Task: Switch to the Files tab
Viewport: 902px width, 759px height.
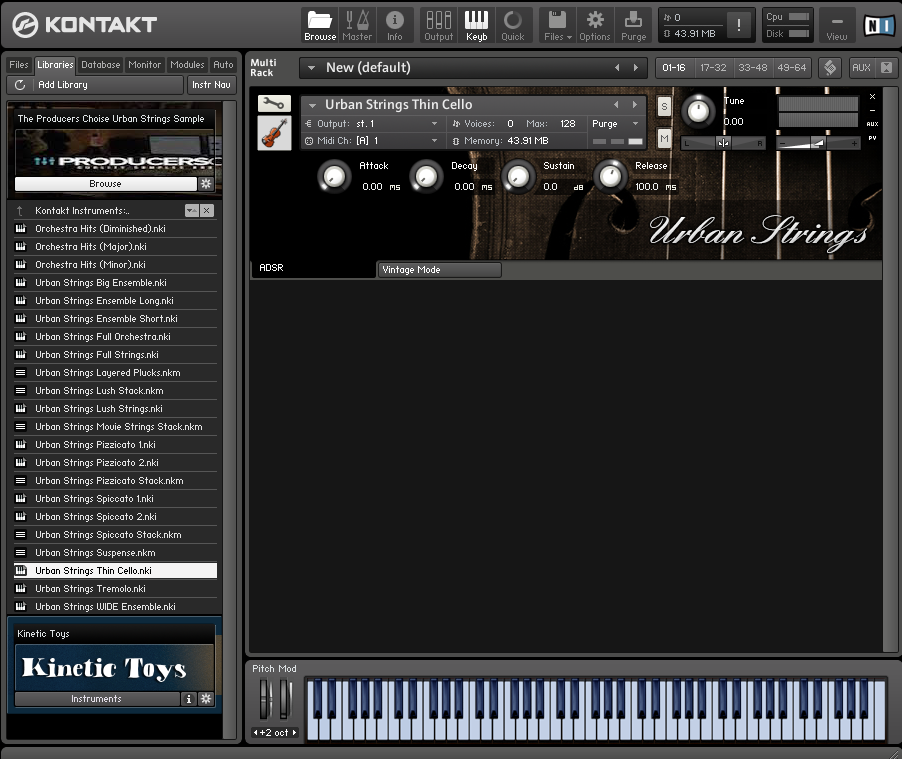Action: click(x=19, y=65)
